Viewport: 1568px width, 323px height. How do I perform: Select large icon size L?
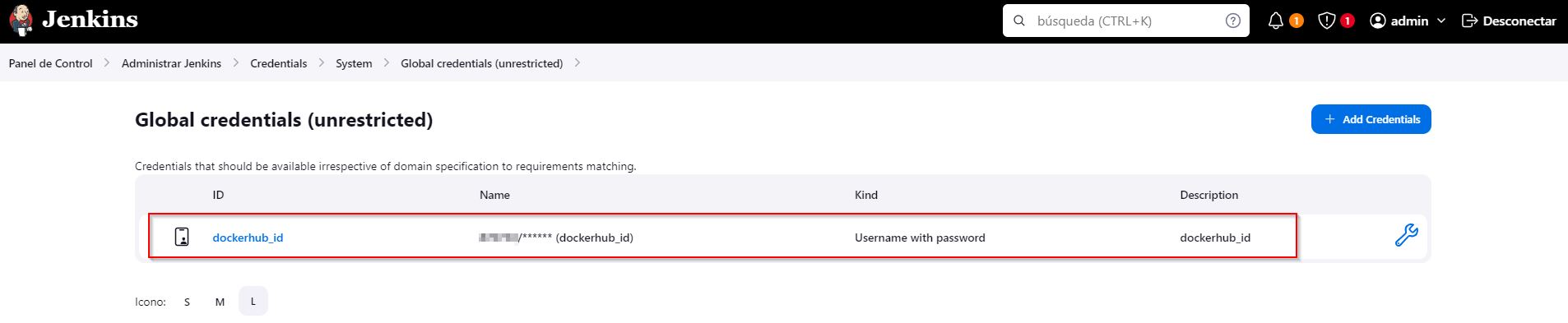click(253, 301)
